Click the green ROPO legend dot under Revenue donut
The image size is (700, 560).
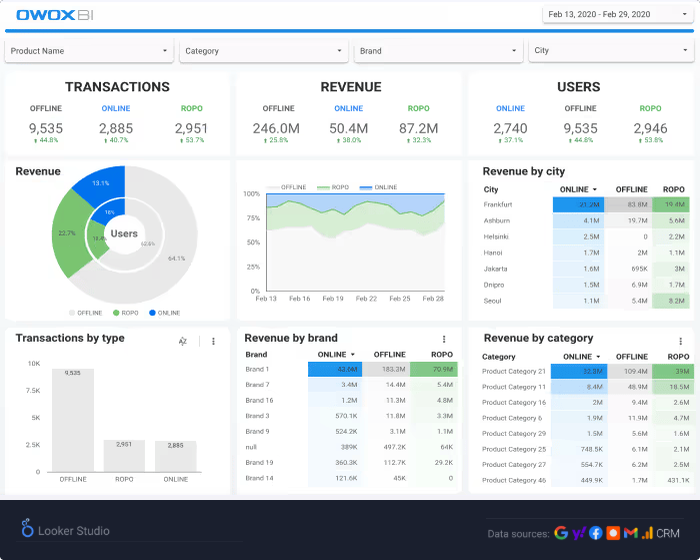coord(116,313)
